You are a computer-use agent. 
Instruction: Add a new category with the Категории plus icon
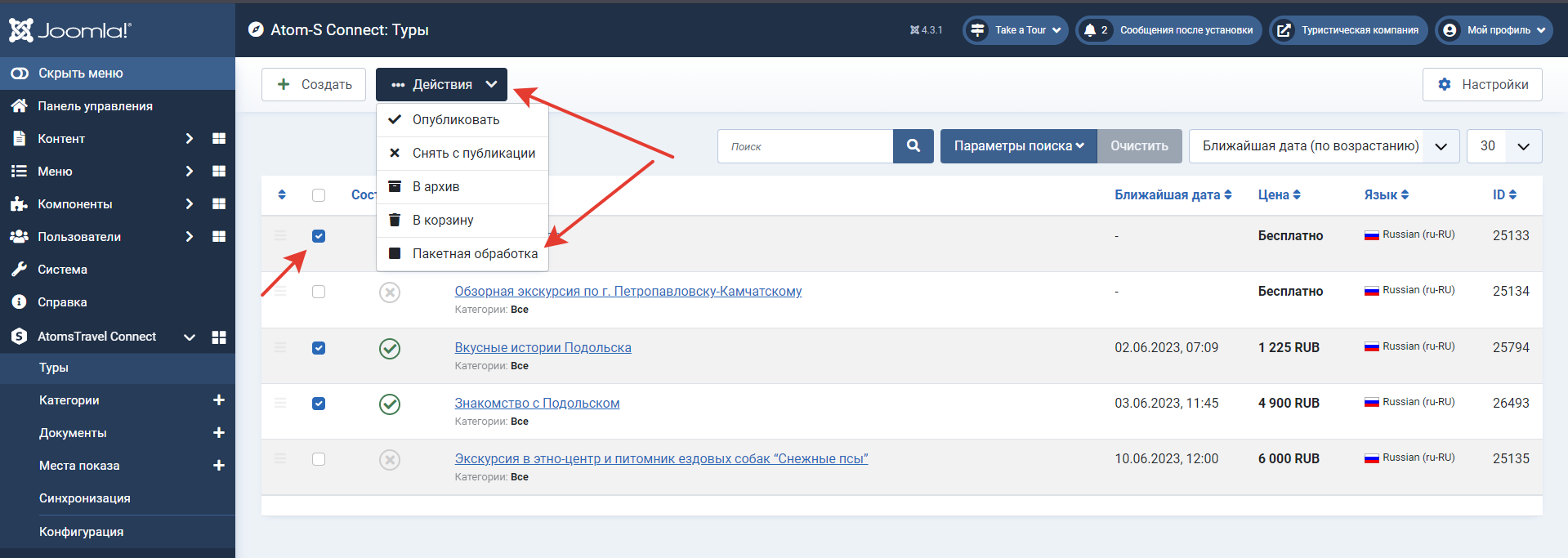click(219, 400)
